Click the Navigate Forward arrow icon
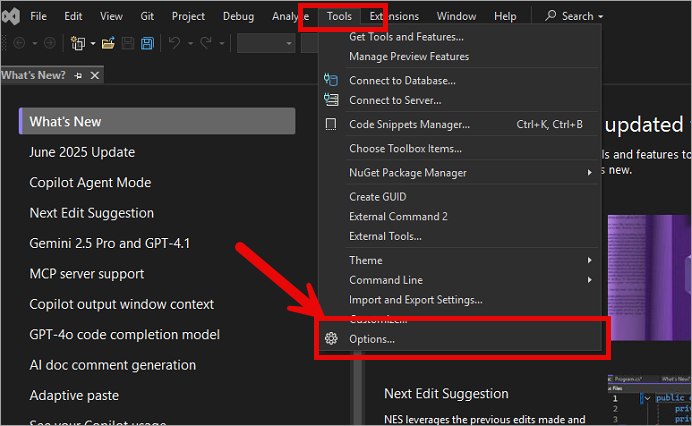The width and height of the screenshot is (692, 426). point(50,43)
